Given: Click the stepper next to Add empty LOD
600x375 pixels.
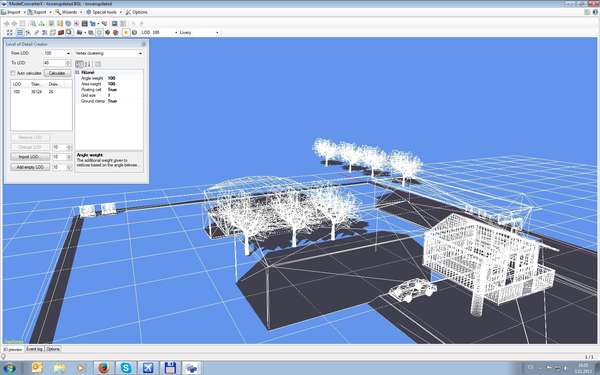Looking at the screenshot, I should pos(69,167).
